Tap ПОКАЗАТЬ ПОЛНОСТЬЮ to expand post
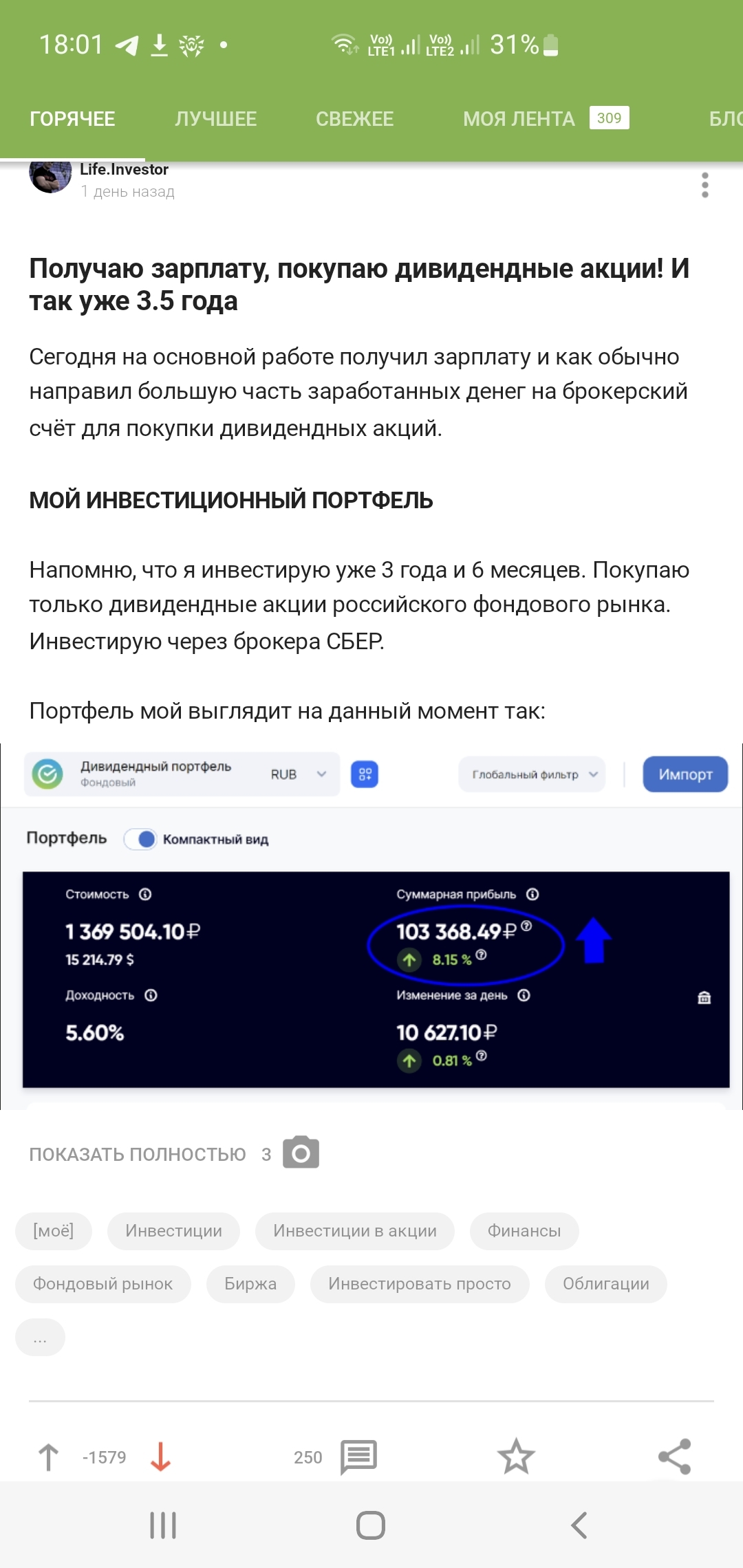 138,1154
